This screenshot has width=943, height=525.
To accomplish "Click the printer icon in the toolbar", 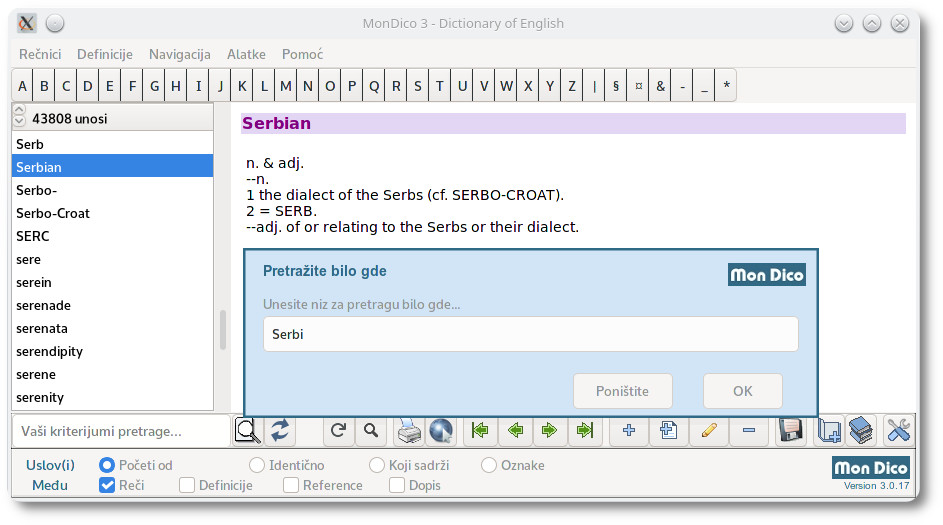I will pyautogui.click(x=410, y=431).
